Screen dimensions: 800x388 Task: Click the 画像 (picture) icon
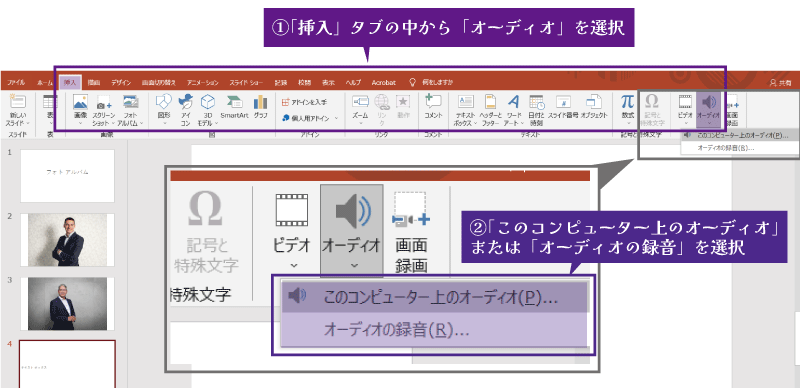(81, 102)
